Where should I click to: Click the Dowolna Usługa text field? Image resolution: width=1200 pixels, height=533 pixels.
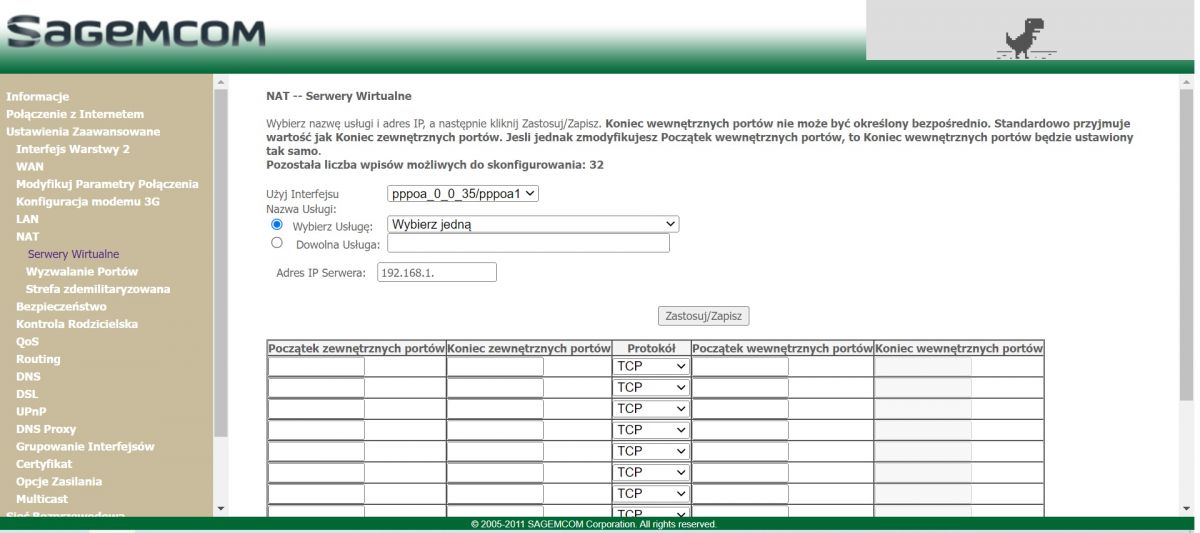point(528,243)
